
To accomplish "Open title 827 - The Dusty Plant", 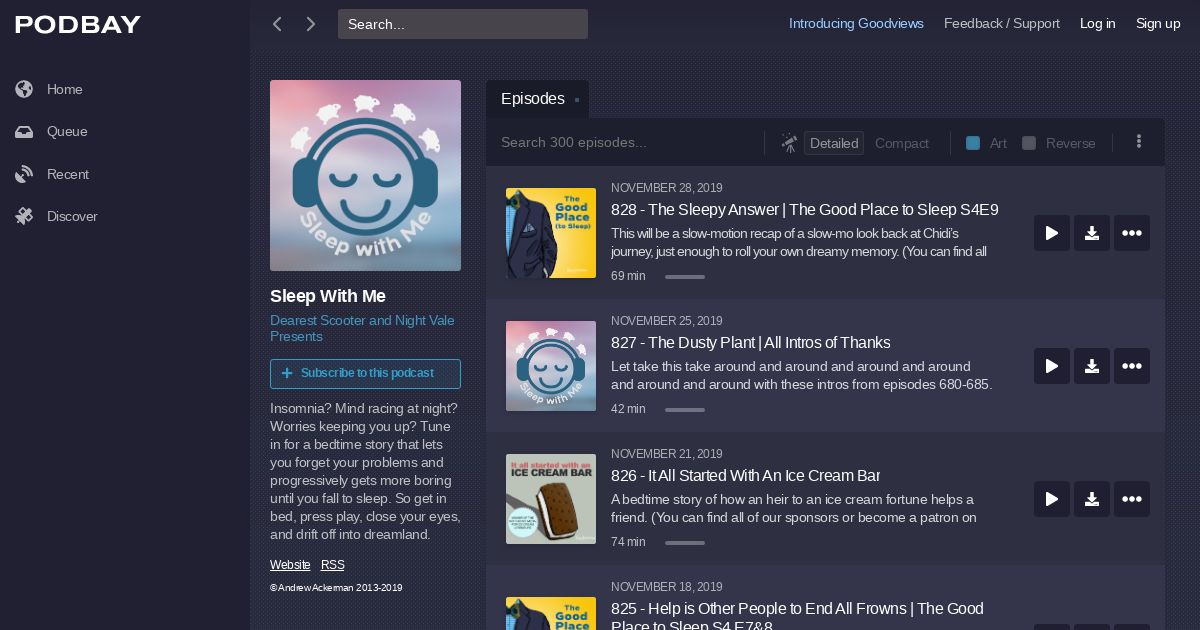I will (751, 343).
